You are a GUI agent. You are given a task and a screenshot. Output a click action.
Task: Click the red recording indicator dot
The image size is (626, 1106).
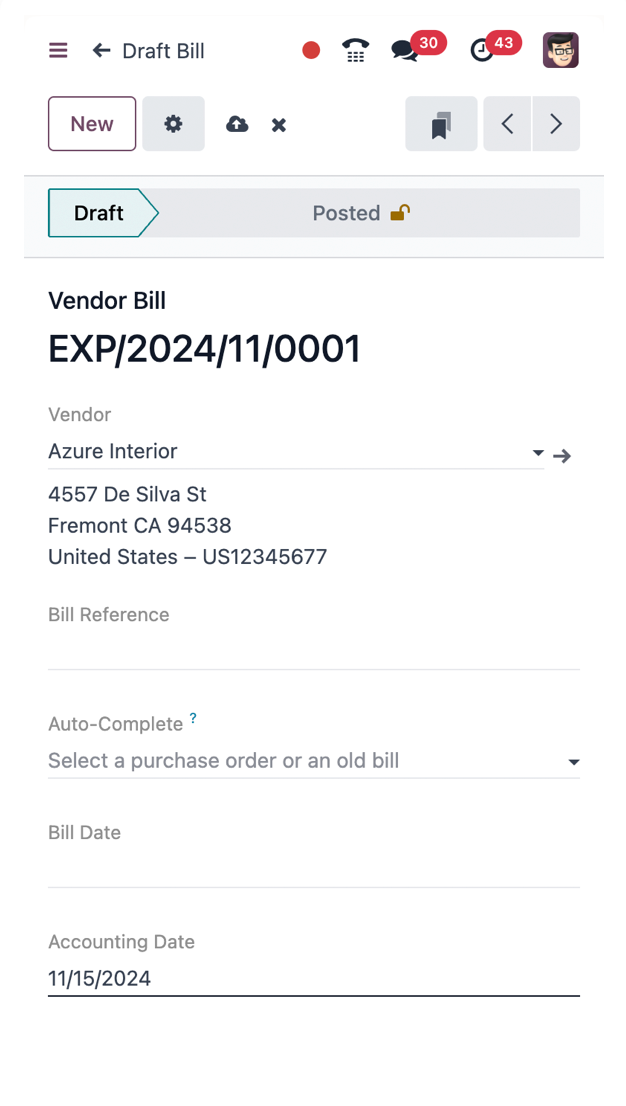coord(311,50)
